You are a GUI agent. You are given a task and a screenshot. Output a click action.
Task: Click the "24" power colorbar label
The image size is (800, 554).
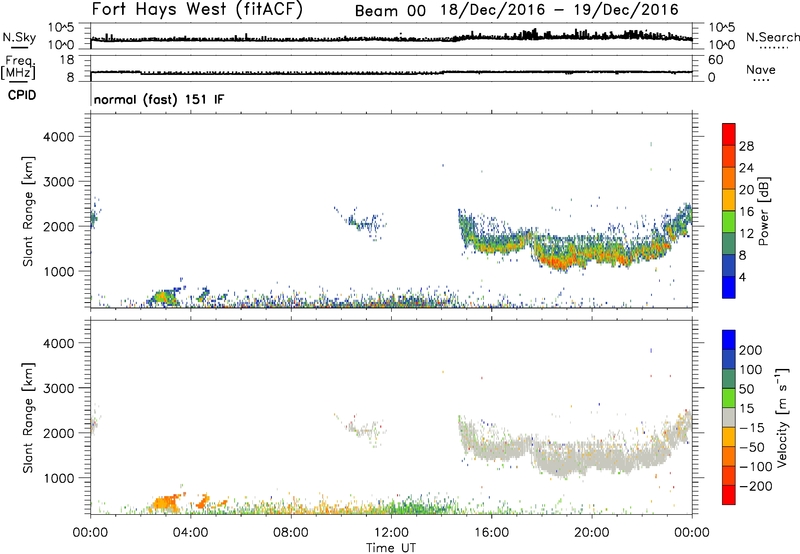tap(746, 168)
